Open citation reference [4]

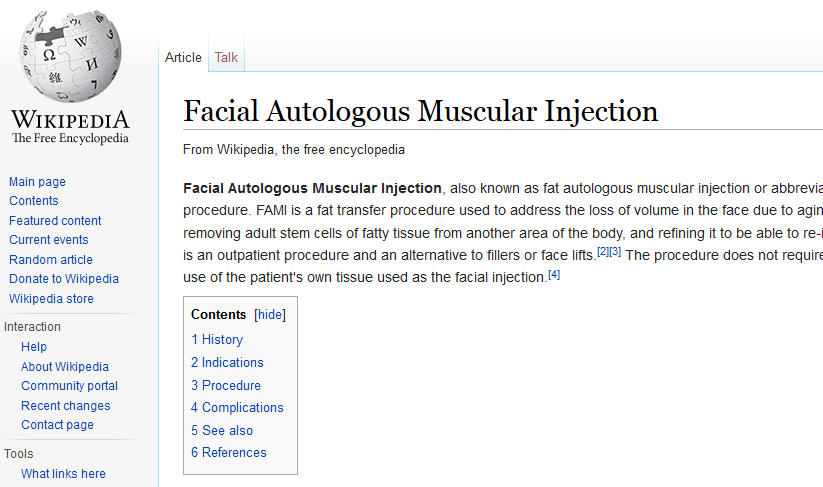[554, 274]
